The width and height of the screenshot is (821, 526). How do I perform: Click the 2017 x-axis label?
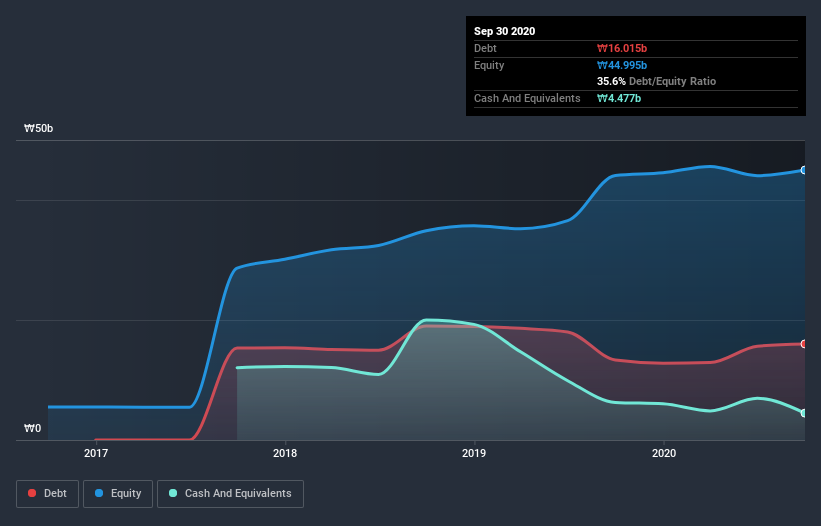tap(96, 453)
